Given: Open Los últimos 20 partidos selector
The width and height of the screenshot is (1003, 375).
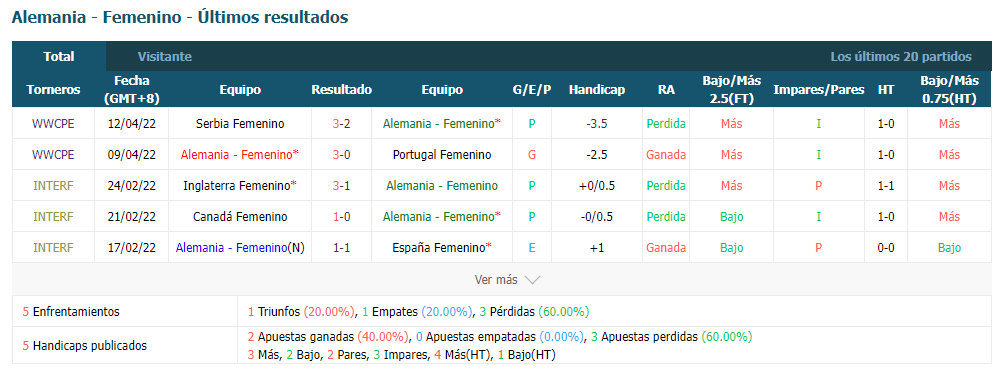Looking at the screenshot, I should (x=901, y=56).
